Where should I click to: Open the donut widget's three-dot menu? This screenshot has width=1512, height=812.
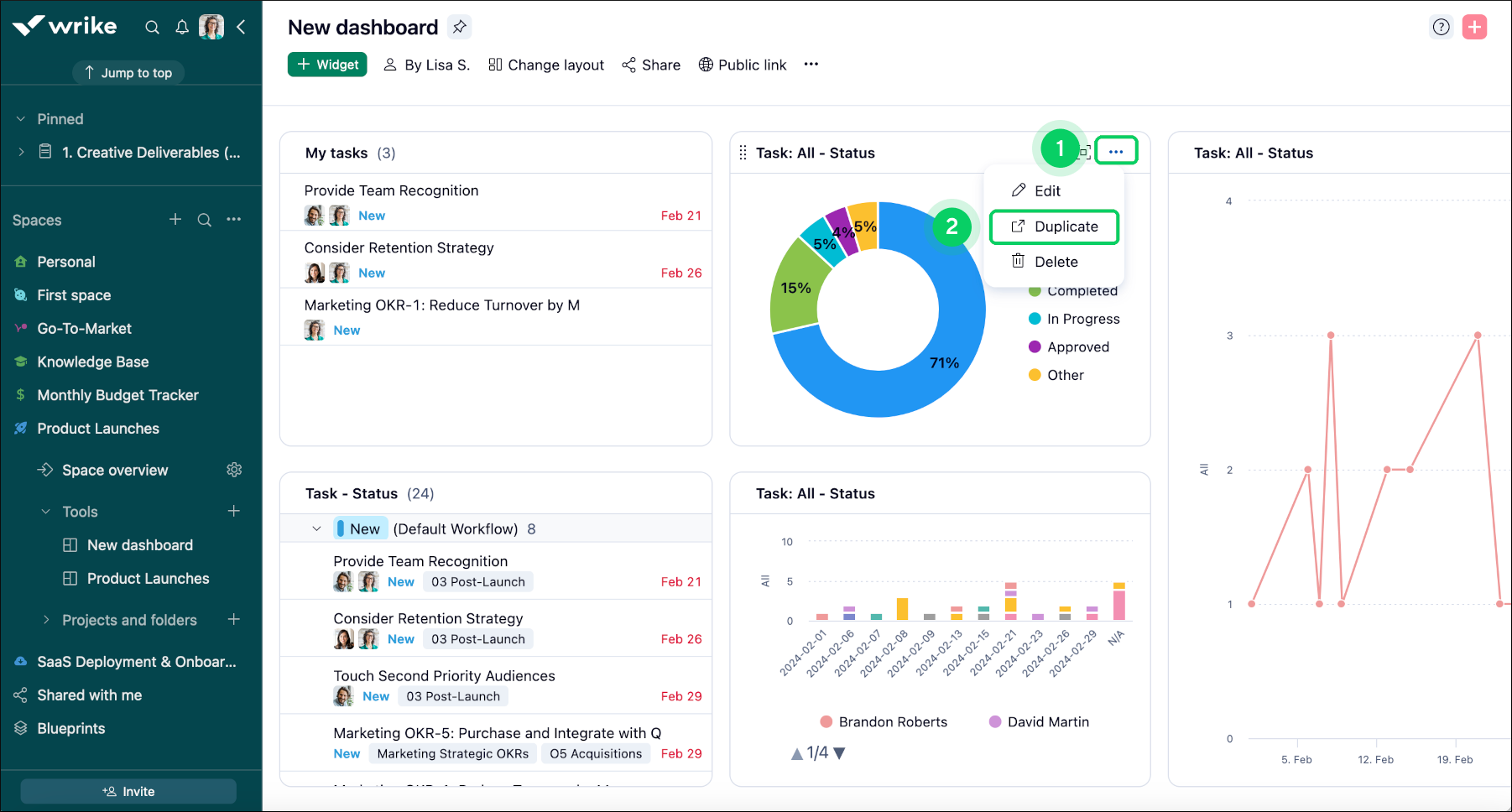pos(1116,150)
